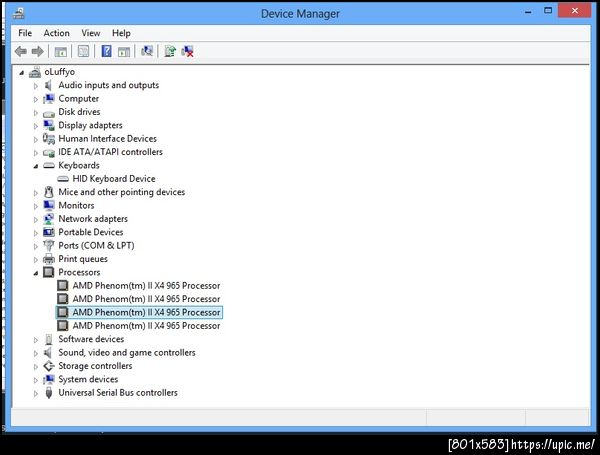600x455 pixels.
Task: Select the Disk drives label
Action: coord(79,112)
